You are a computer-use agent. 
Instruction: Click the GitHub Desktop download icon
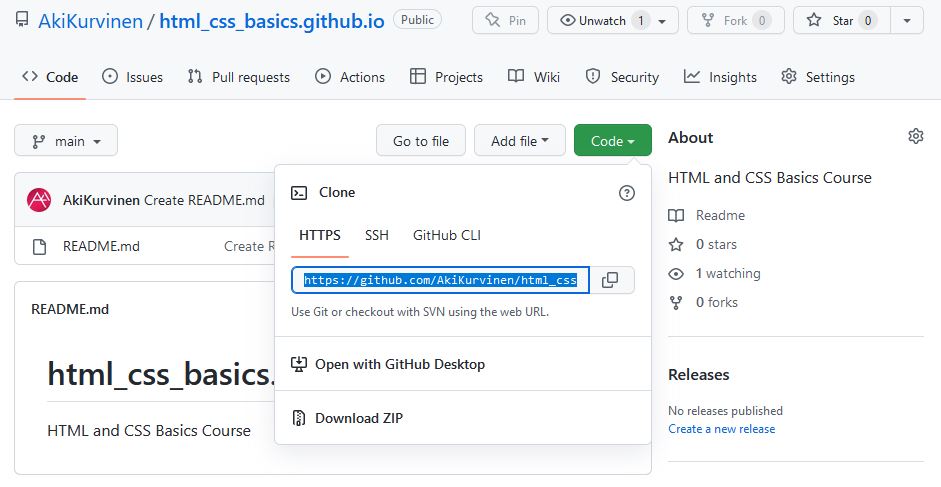(298, 364)
